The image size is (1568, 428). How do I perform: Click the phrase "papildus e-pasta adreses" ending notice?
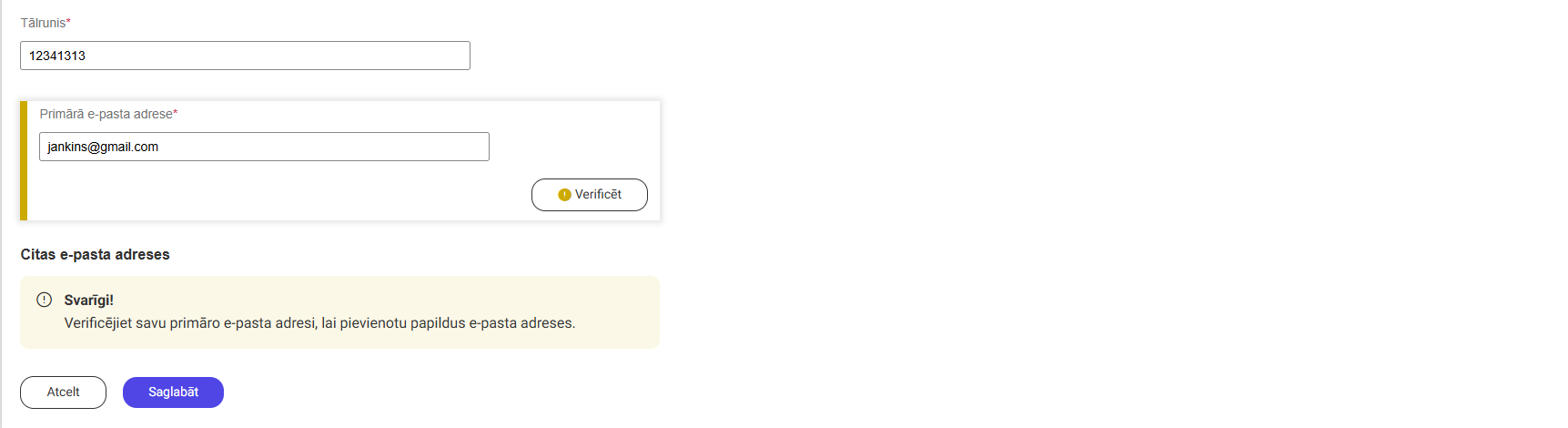492,323
